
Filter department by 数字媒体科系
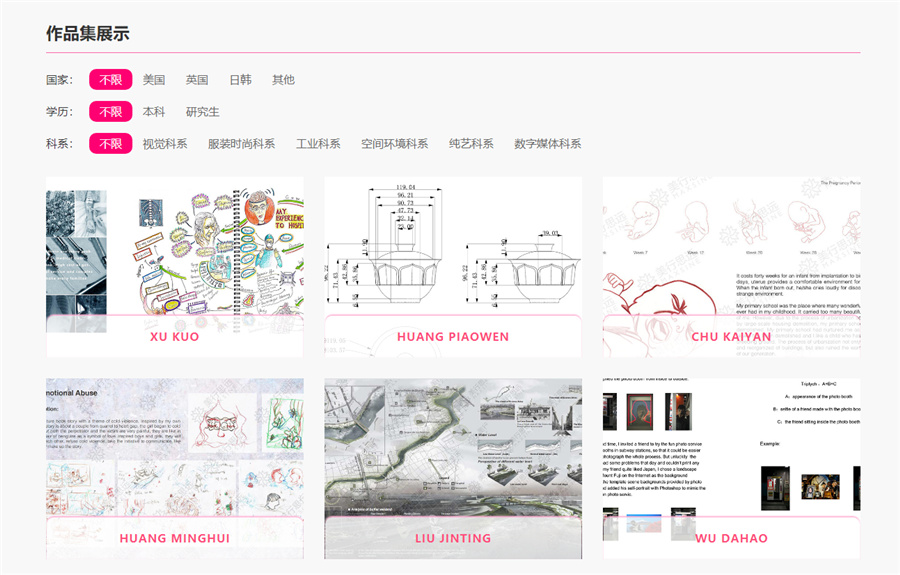(x=548, y=143)
